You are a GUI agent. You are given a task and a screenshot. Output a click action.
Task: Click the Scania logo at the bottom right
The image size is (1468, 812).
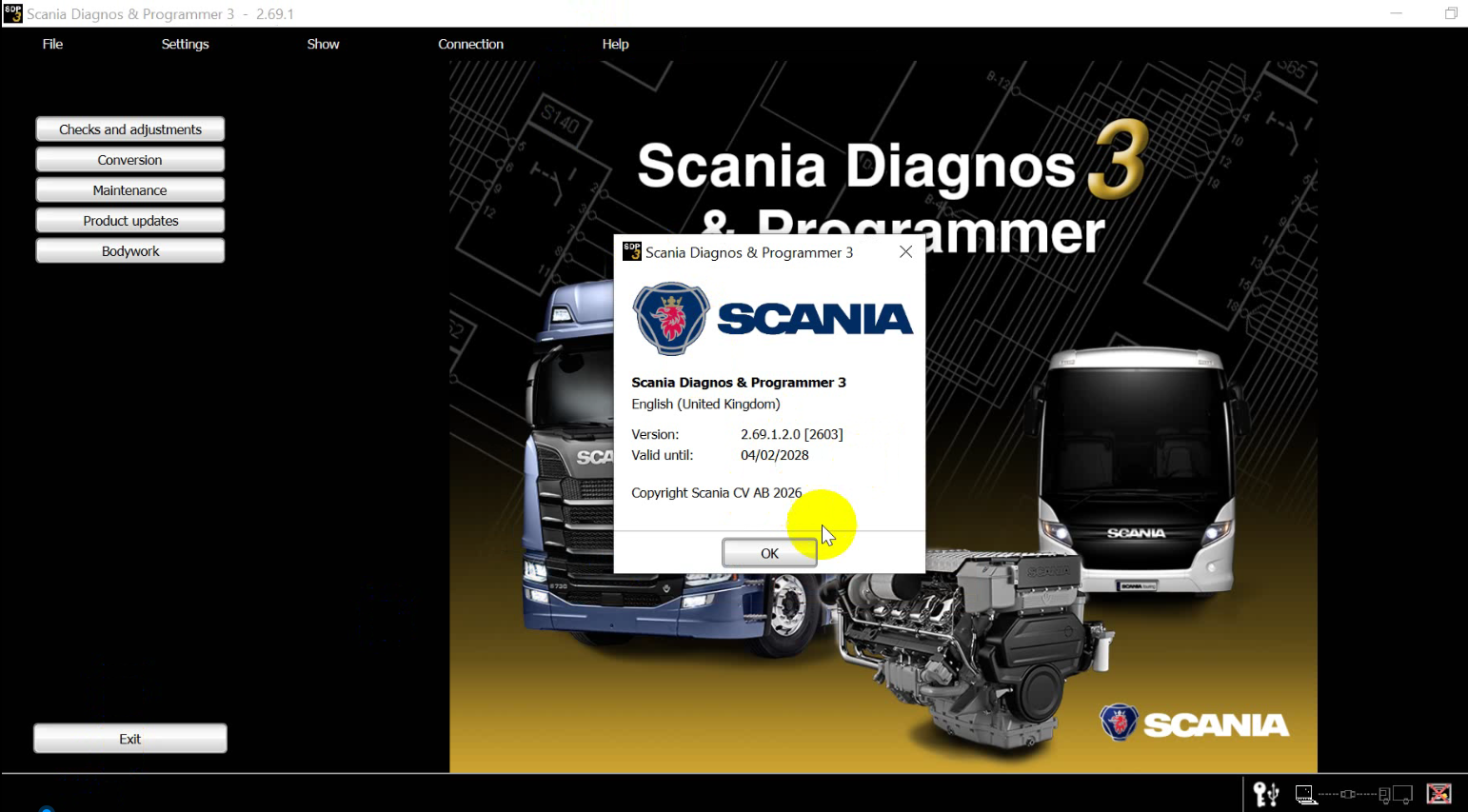1193,723
